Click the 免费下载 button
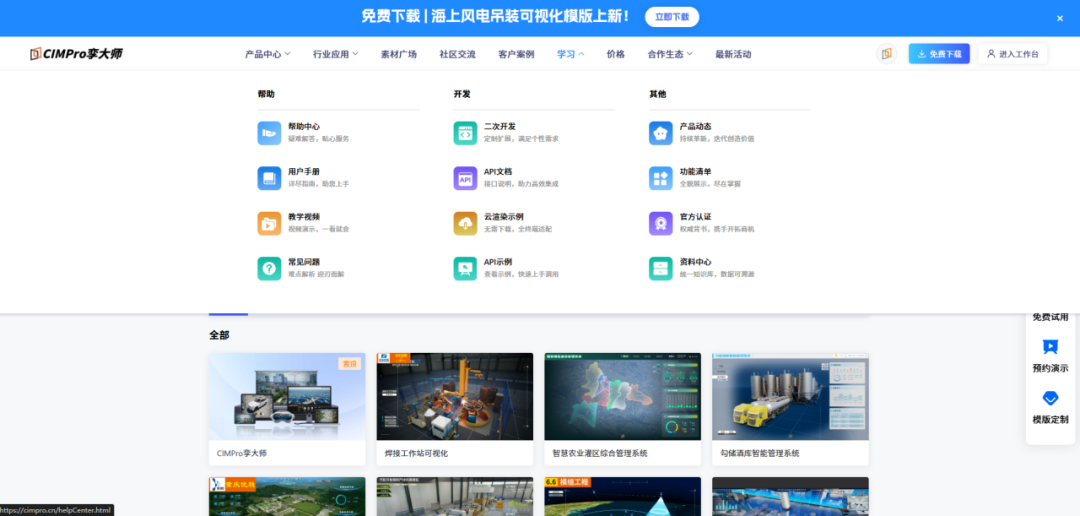The image size is (1080, 516). 939,54
